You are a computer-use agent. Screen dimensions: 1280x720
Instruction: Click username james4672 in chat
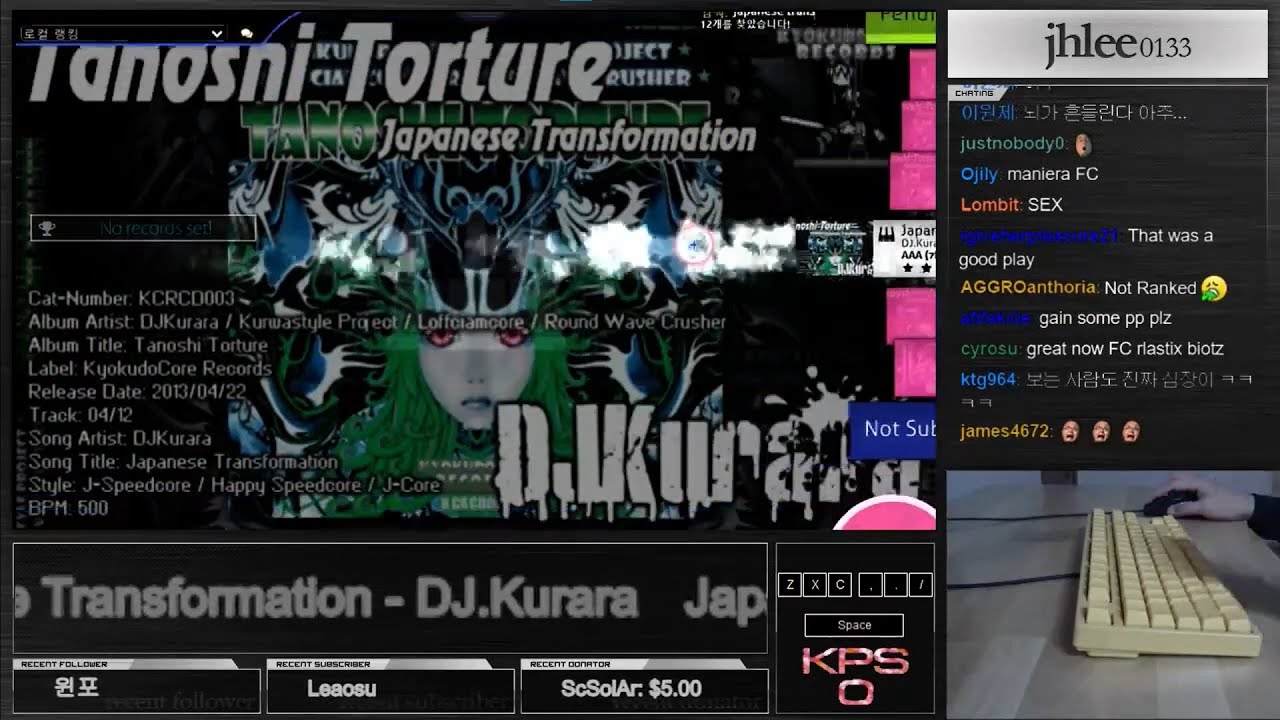(x=1005, y=431)
